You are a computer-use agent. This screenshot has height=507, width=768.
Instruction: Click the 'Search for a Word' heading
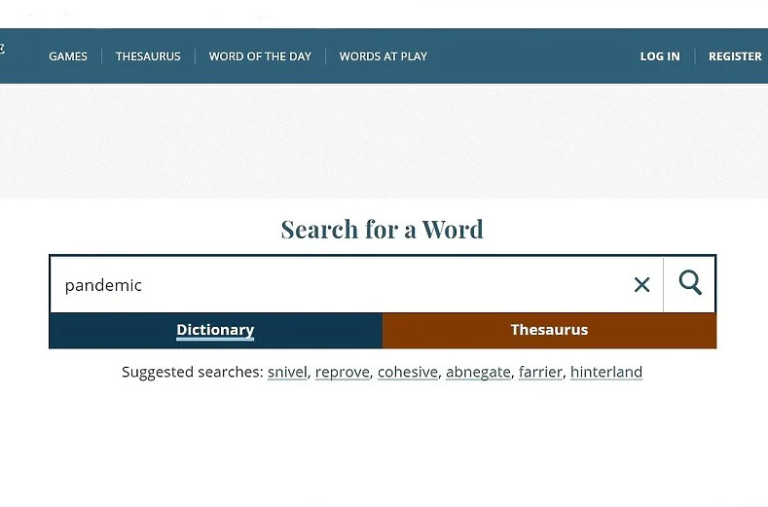point(382,229)
